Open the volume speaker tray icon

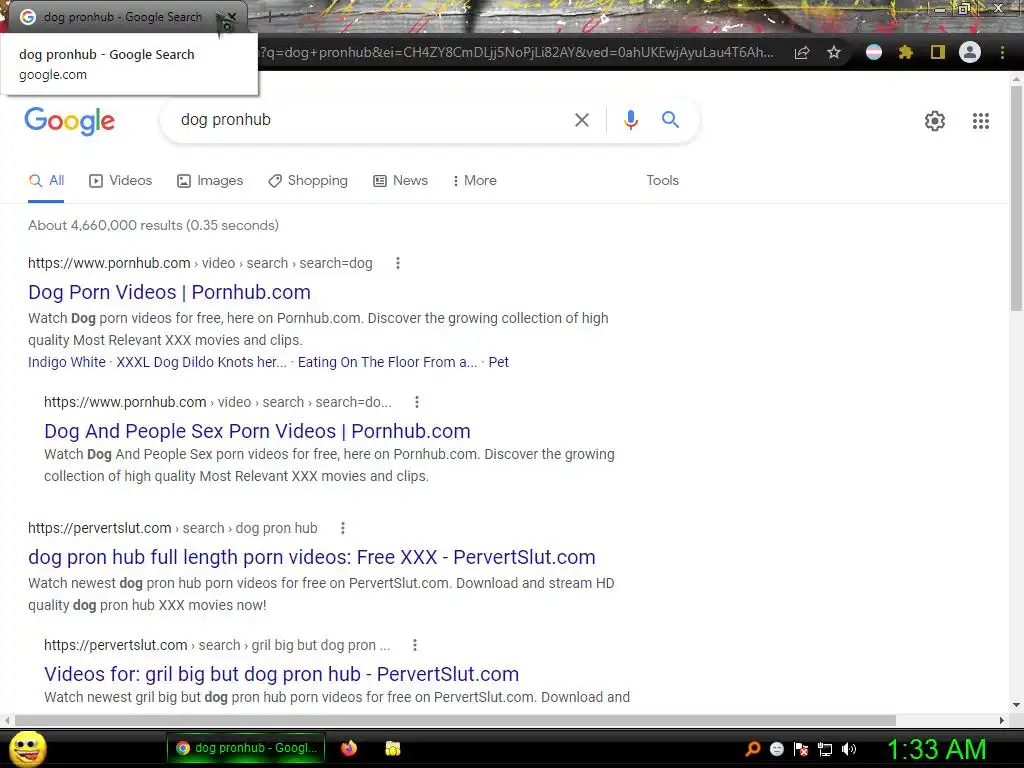849,749
